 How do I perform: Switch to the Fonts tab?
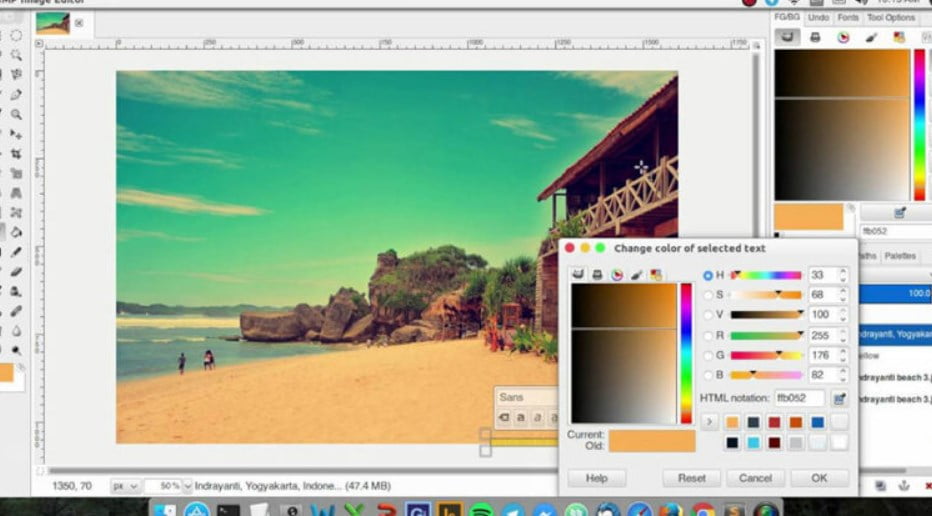[848, 18]
